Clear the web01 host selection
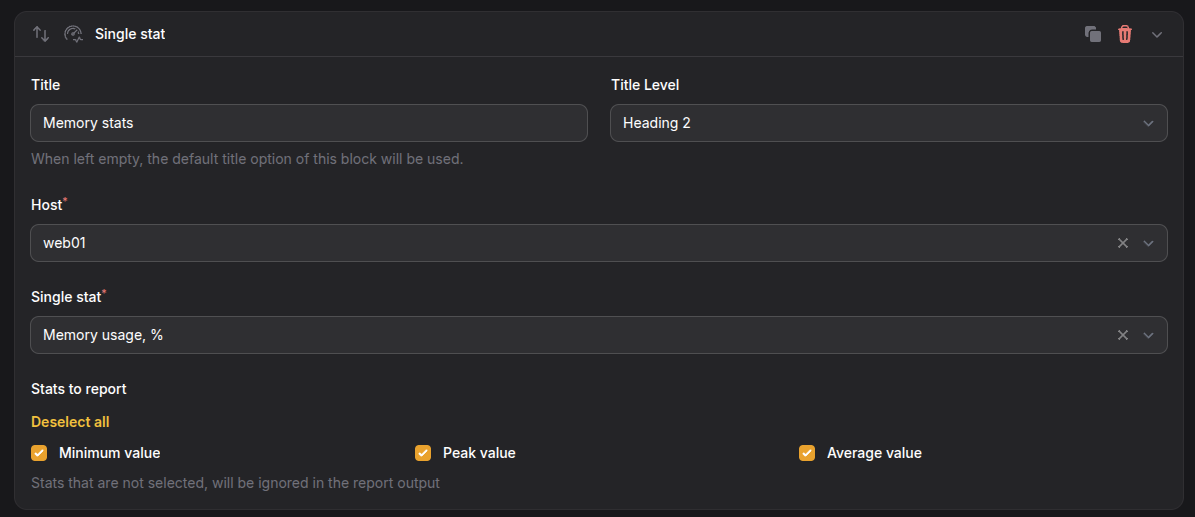Image resolution: width=1195 pixels, height=517 pixels. (1123, 243)
